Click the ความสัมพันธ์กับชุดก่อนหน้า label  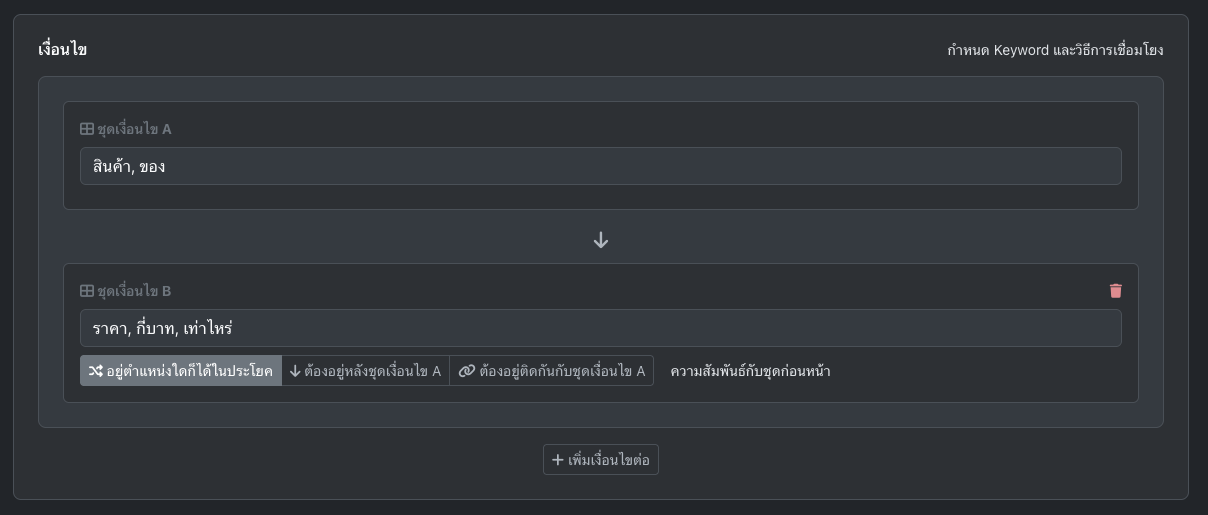(x=750, y=371)
